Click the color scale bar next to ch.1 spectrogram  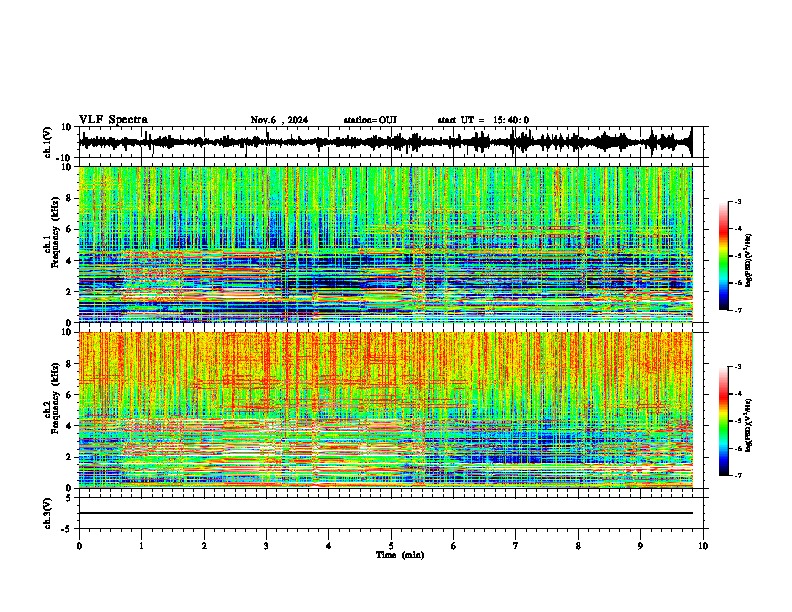[x=724, y=256]
